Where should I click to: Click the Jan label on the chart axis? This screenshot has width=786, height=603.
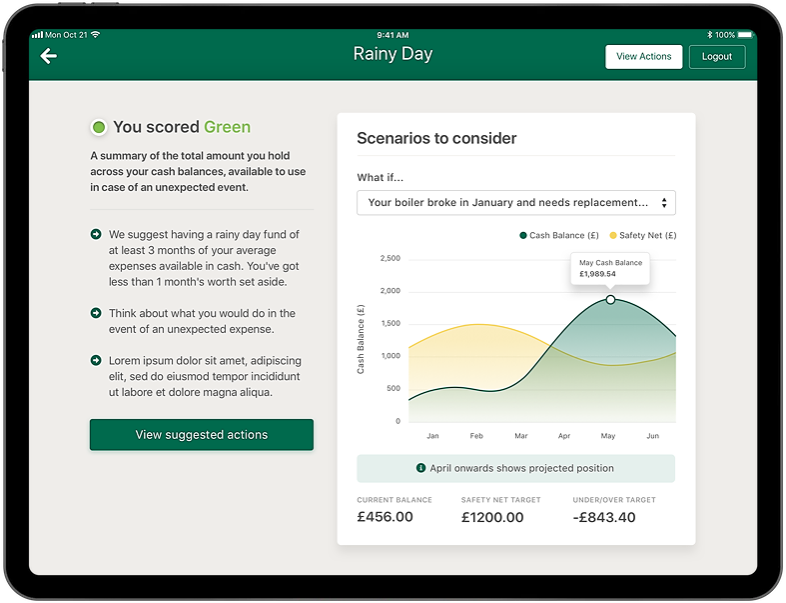pos(432,436)
